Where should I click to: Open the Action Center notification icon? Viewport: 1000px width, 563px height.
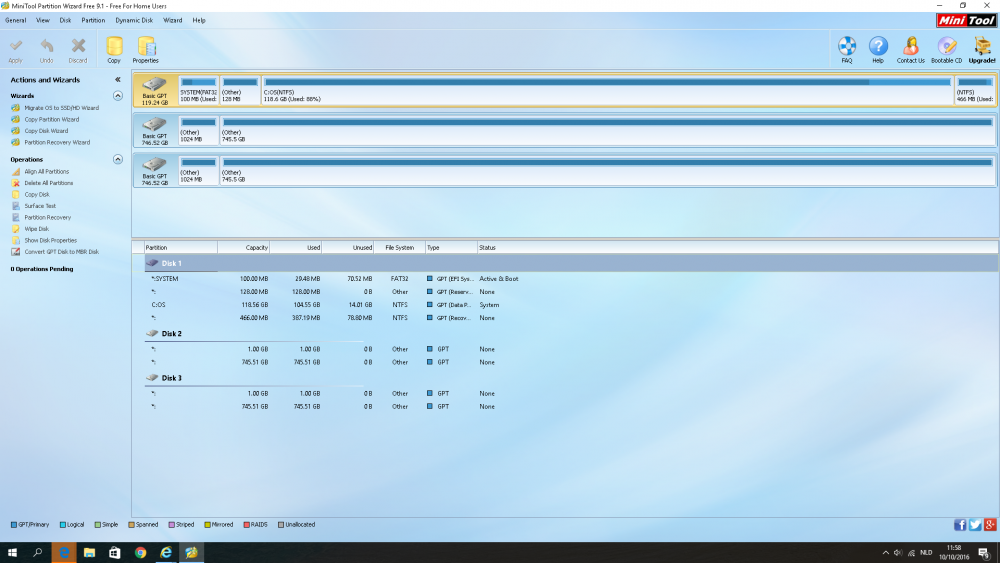point(984,553)
